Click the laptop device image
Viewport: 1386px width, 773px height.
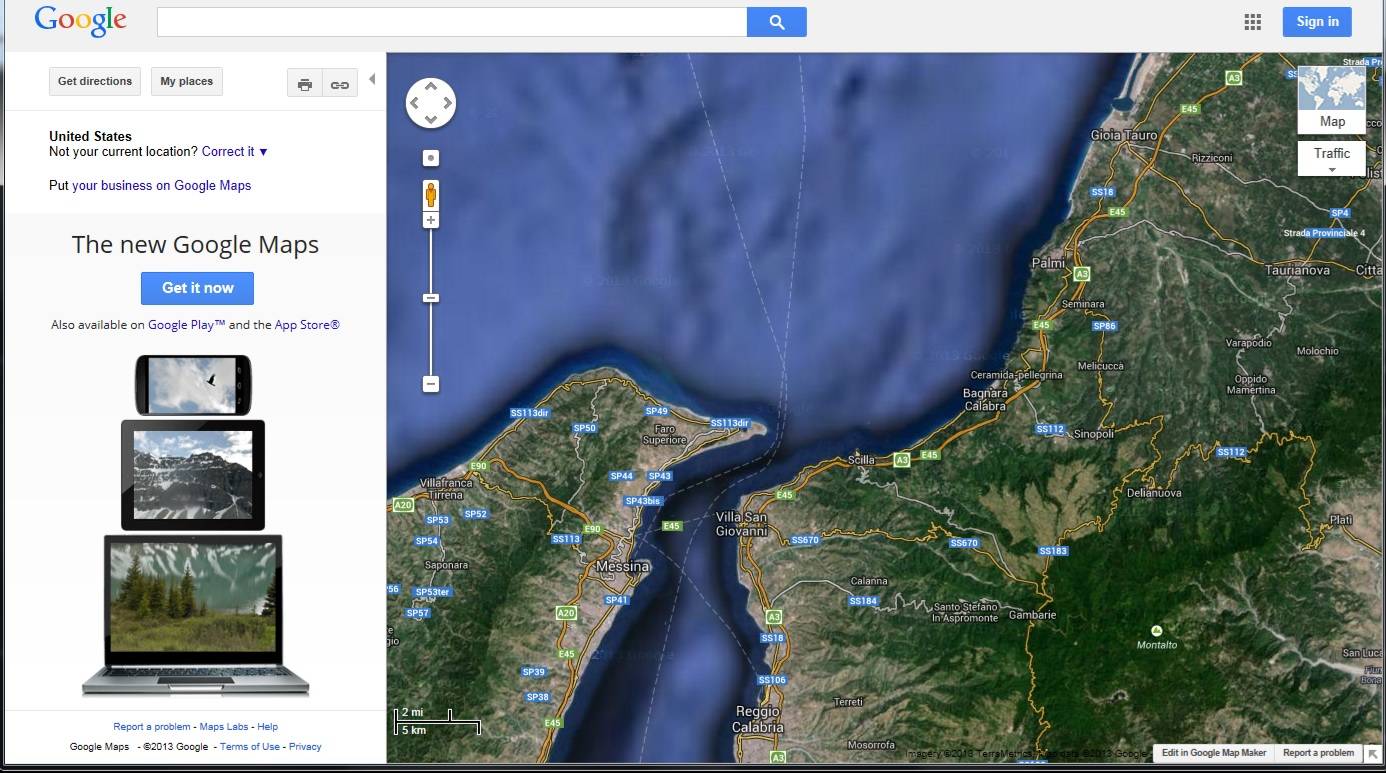click(x=194, y=616)
